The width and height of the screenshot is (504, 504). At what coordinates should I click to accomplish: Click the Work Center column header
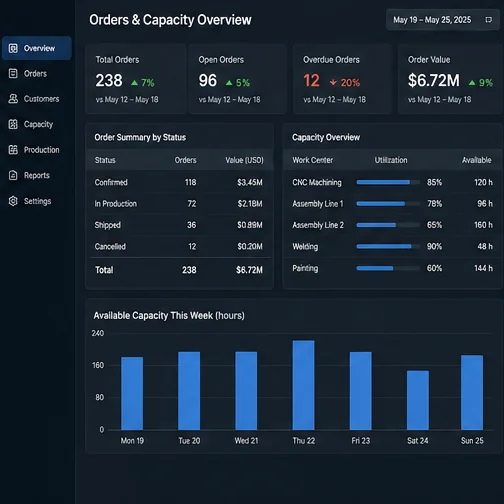tap(313, 160)
